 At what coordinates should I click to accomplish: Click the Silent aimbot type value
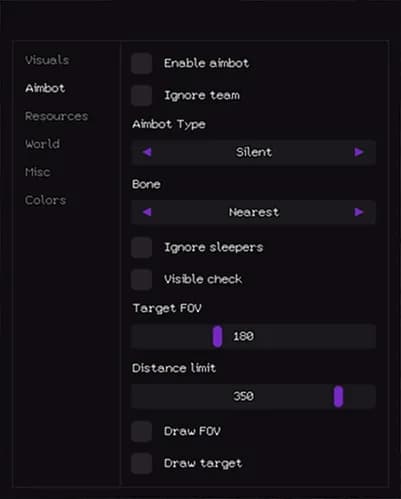click(254, 152)
